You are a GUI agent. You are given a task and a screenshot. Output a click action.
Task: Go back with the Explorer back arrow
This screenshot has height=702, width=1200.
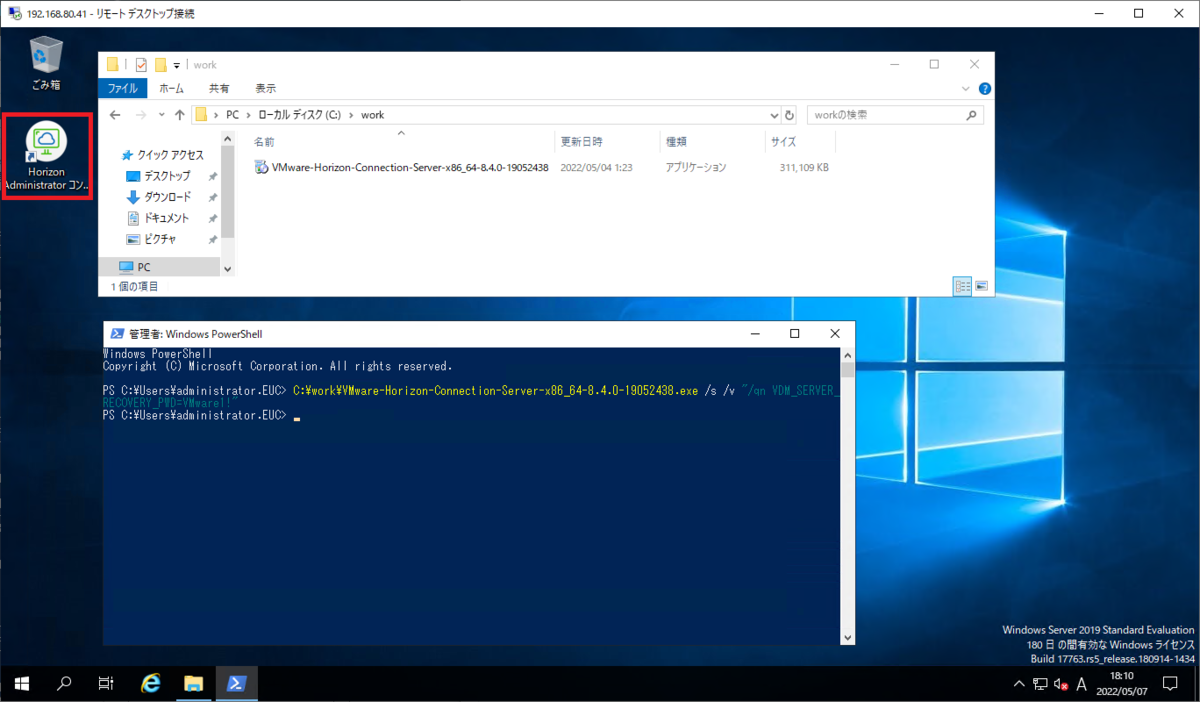pyautogui.click(x=114, y=115)
